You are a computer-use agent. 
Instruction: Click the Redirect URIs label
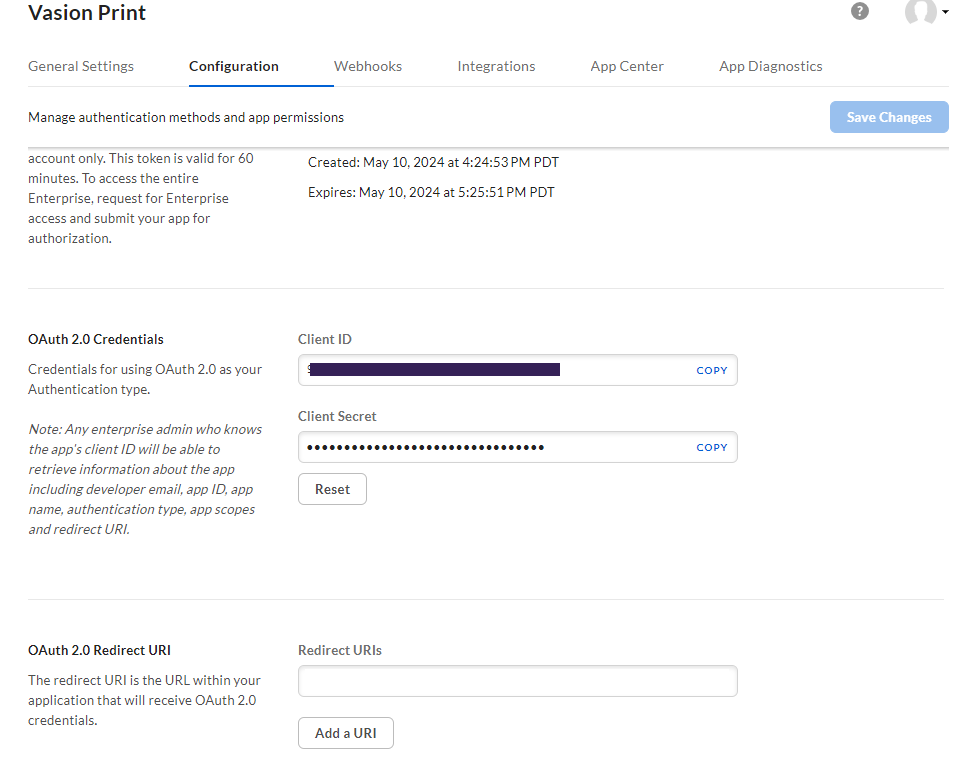pyautogui.click(x=340, y=650)
